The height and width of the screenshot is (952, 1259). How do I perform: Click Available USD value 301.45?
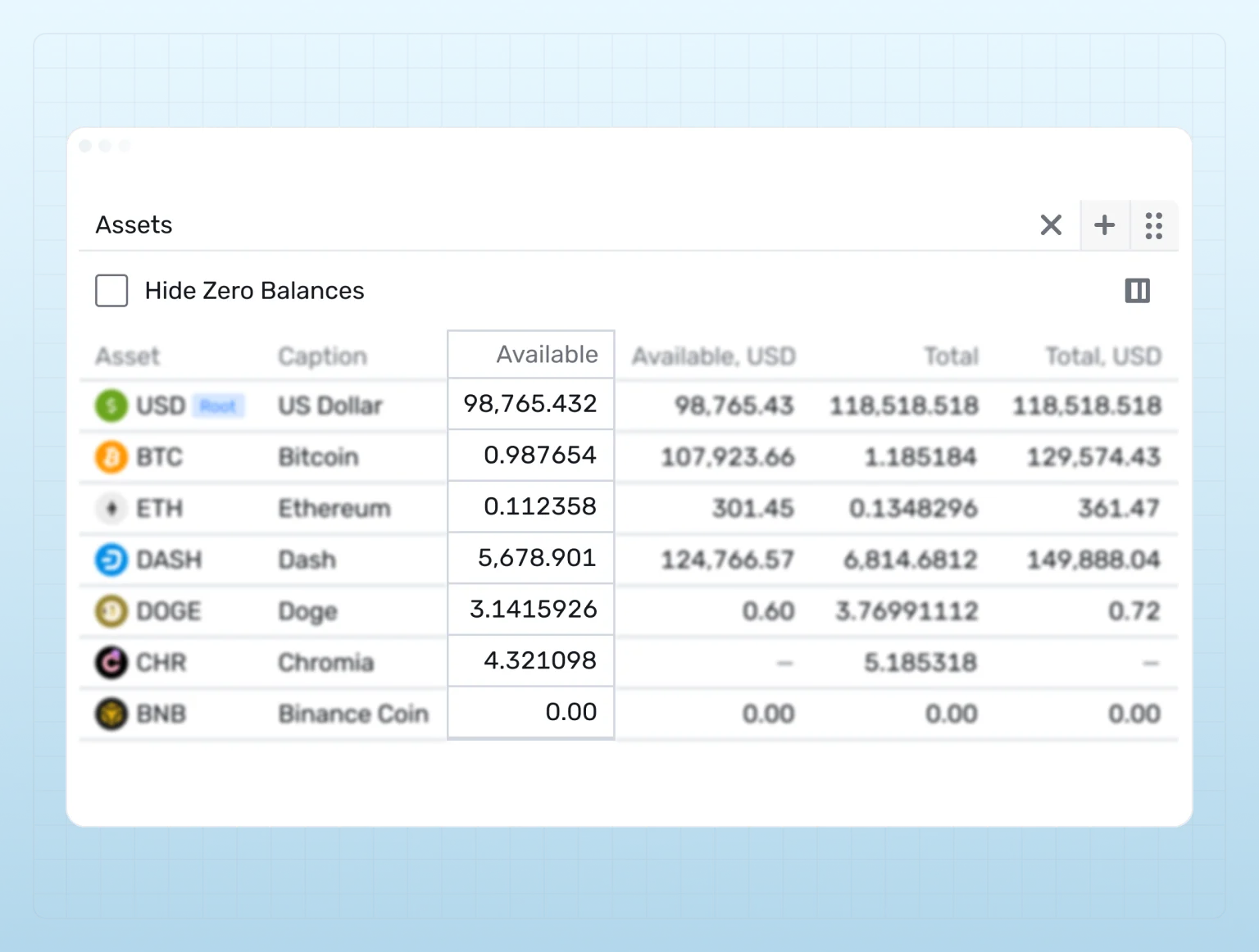pos(752,509)
